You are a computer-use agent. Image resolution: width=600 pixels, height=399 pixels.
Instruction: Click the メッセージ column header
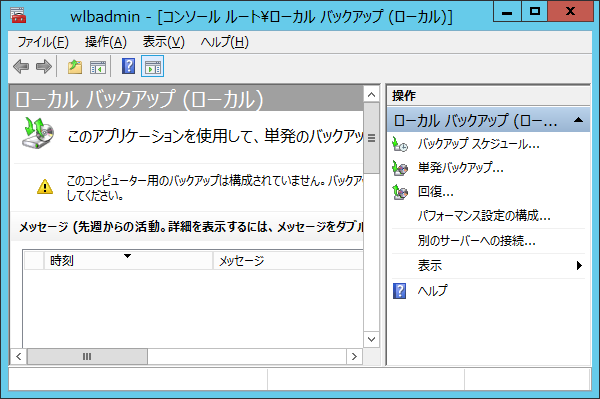[x=288, y=261]
